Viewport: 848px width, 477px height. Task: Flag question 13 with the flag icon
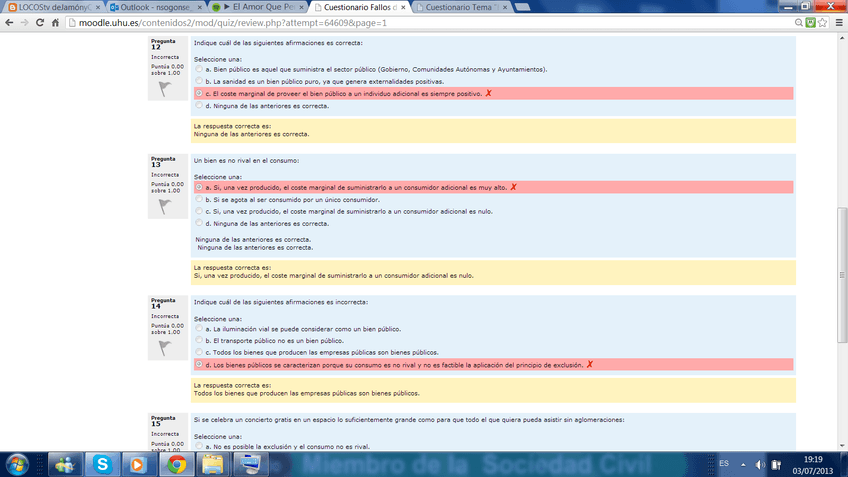[x=161, y=207]
